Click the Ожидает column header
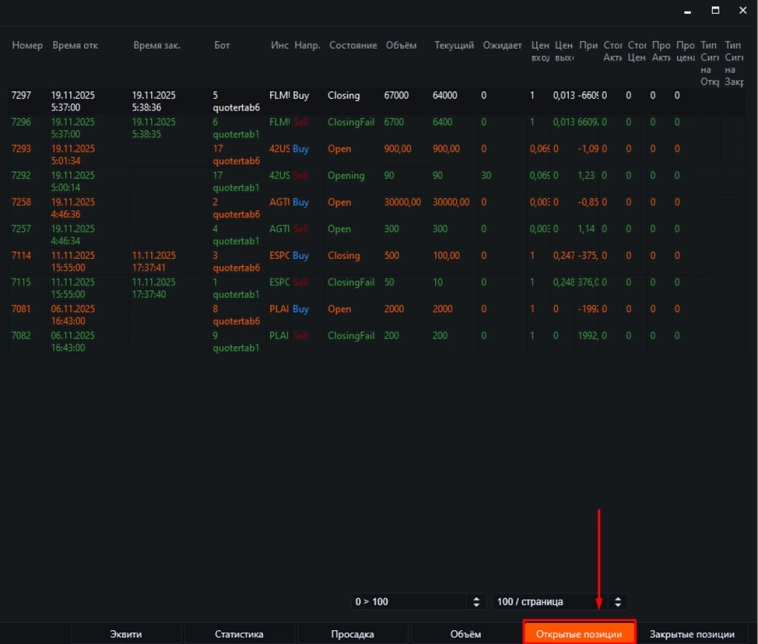Screen dimensions: 758x644 (501, 46)
